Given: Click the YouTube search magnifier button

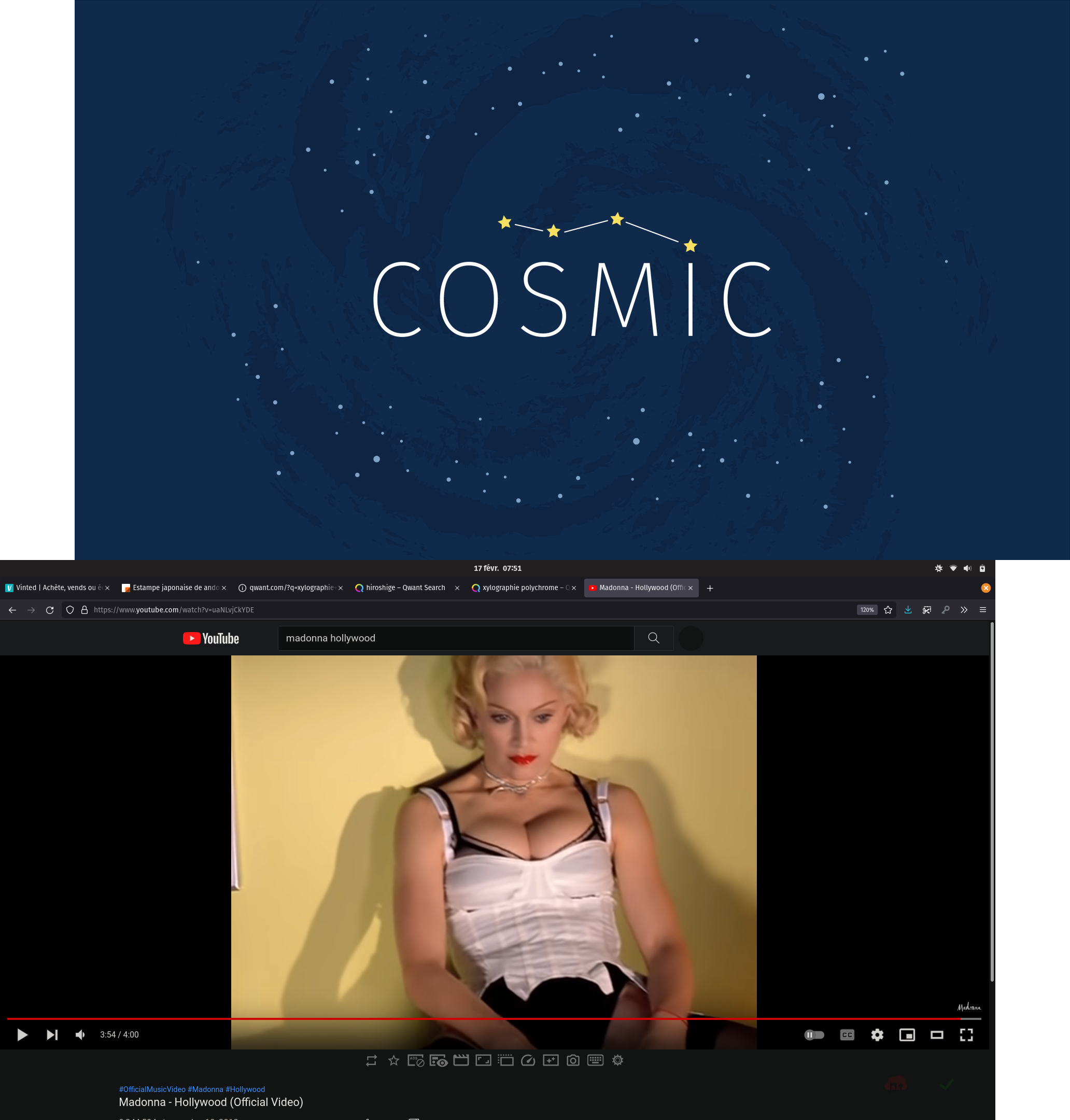Looking at the screenshot, I should 654,638.
